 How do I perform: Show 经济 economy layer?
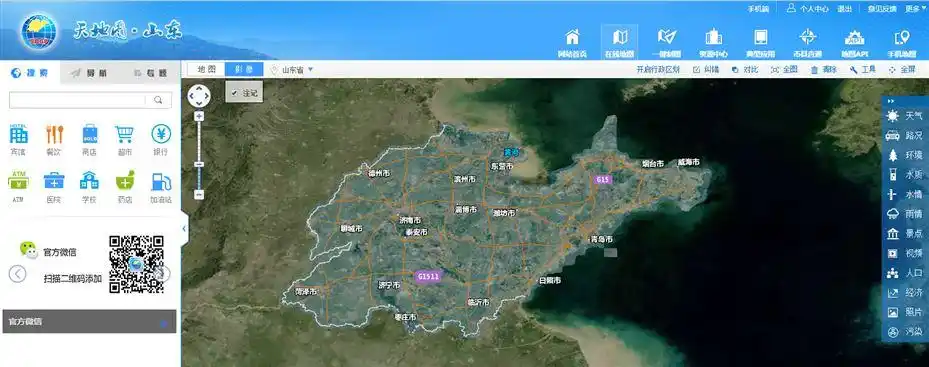coord(905,292)
